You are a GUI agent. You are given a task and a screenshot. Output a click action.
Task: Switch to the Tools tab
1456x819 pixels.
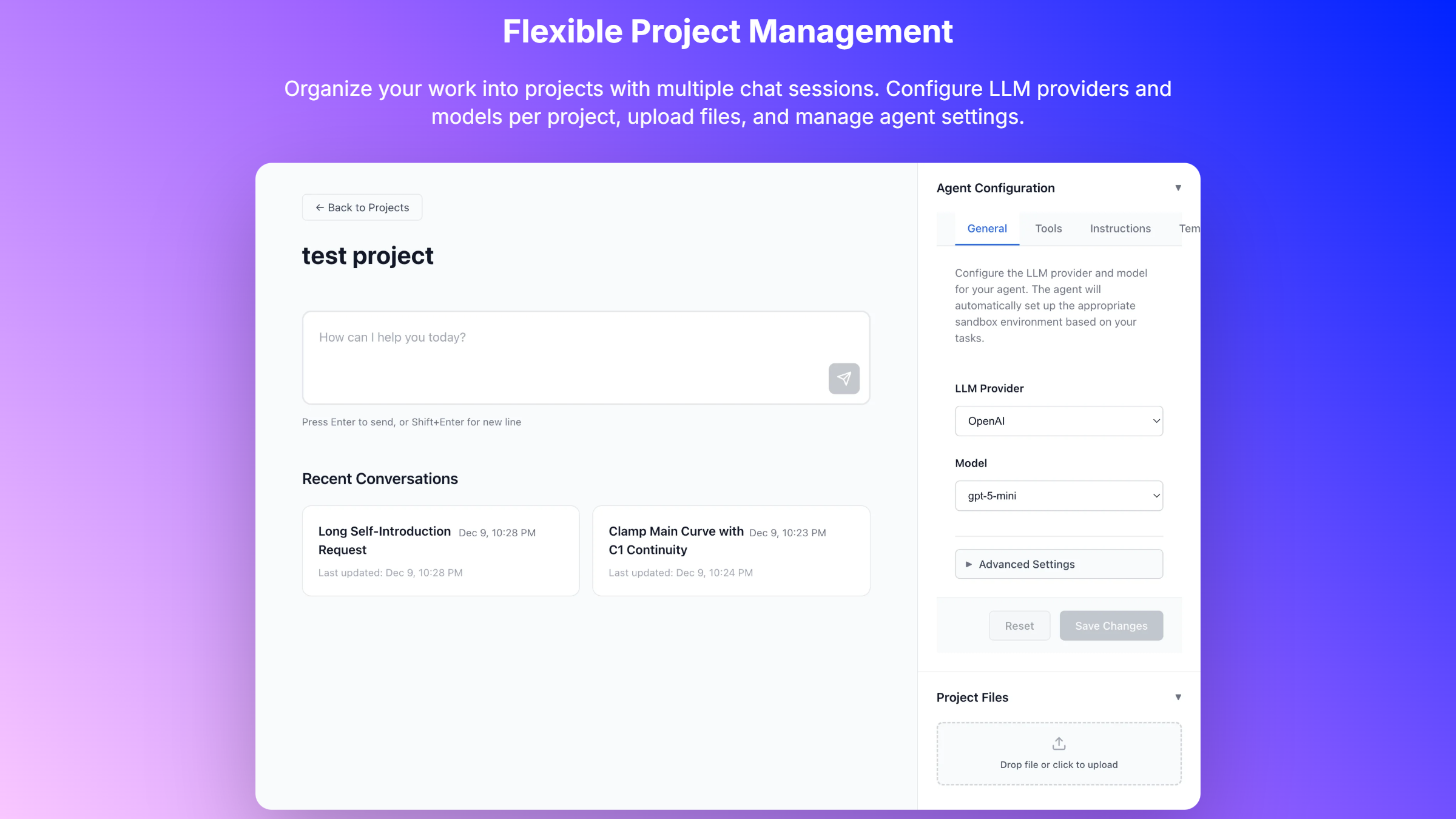1048,229
